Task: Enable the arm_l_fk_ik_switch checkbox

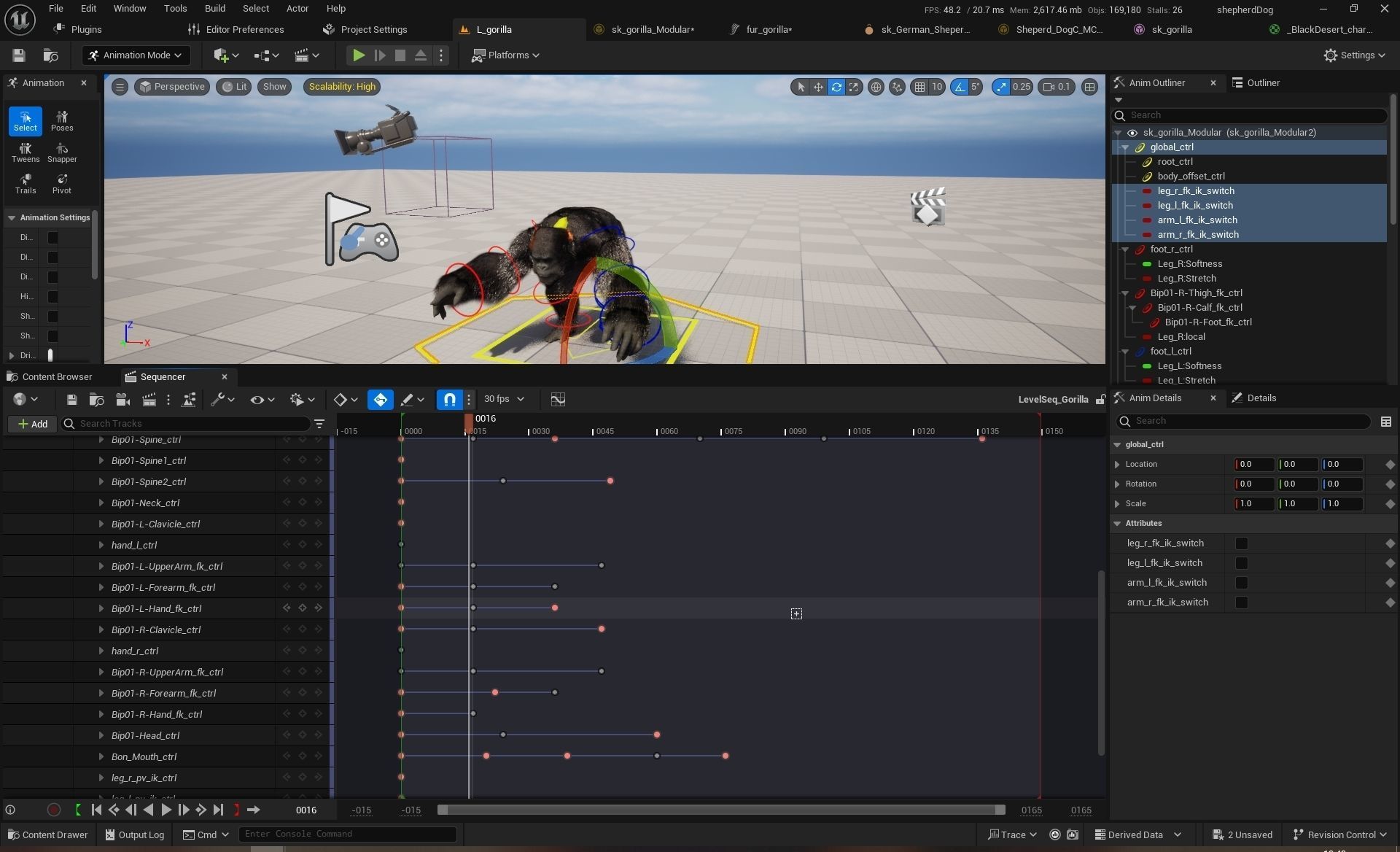Action: tap(1241, 583)
